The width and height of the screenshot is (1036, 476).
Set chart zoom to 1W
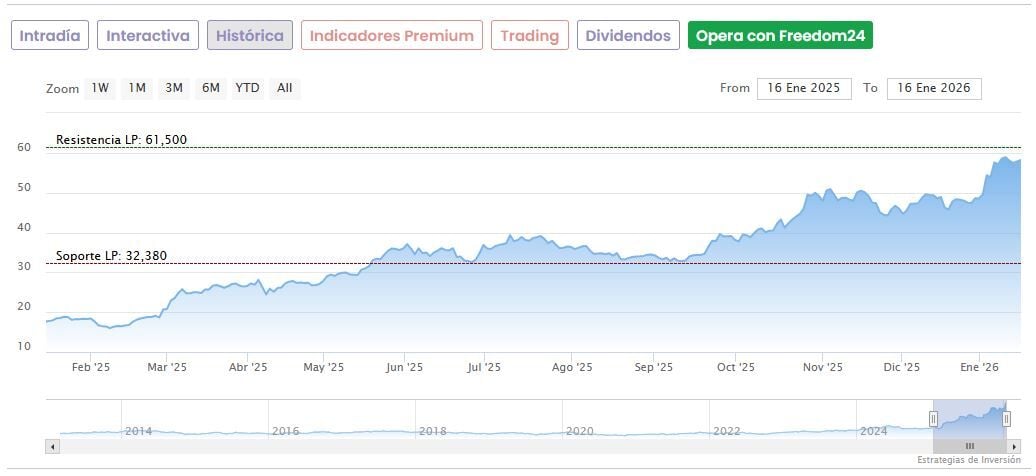(x=100, y=88)
